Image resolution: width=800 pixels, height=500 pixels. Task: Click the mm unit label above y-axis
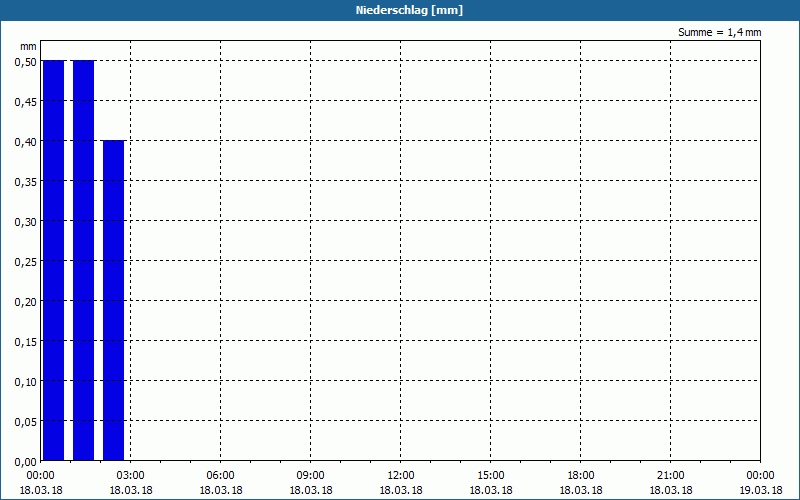[29, 46]
